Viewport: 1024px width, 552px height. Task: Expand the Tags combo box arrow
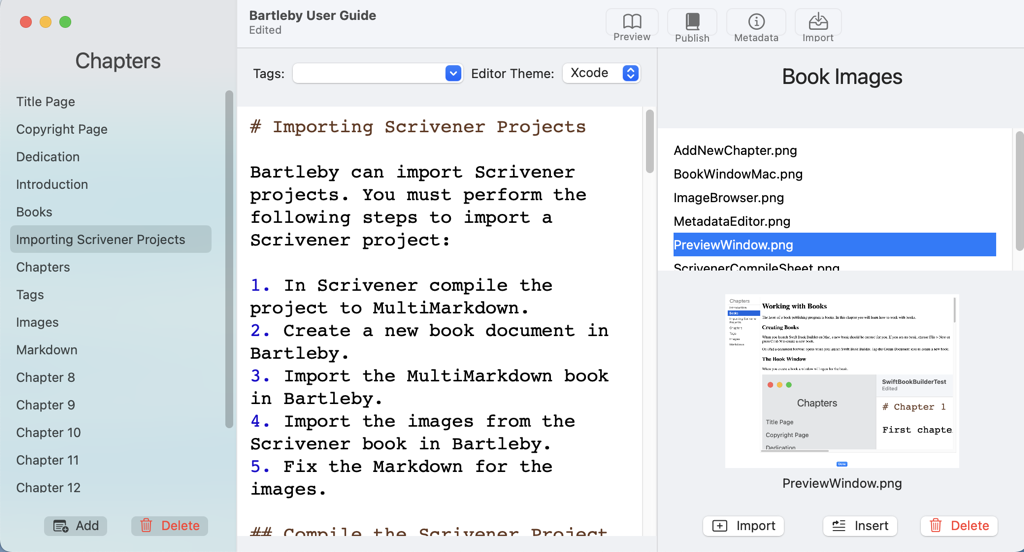point(453,73)
